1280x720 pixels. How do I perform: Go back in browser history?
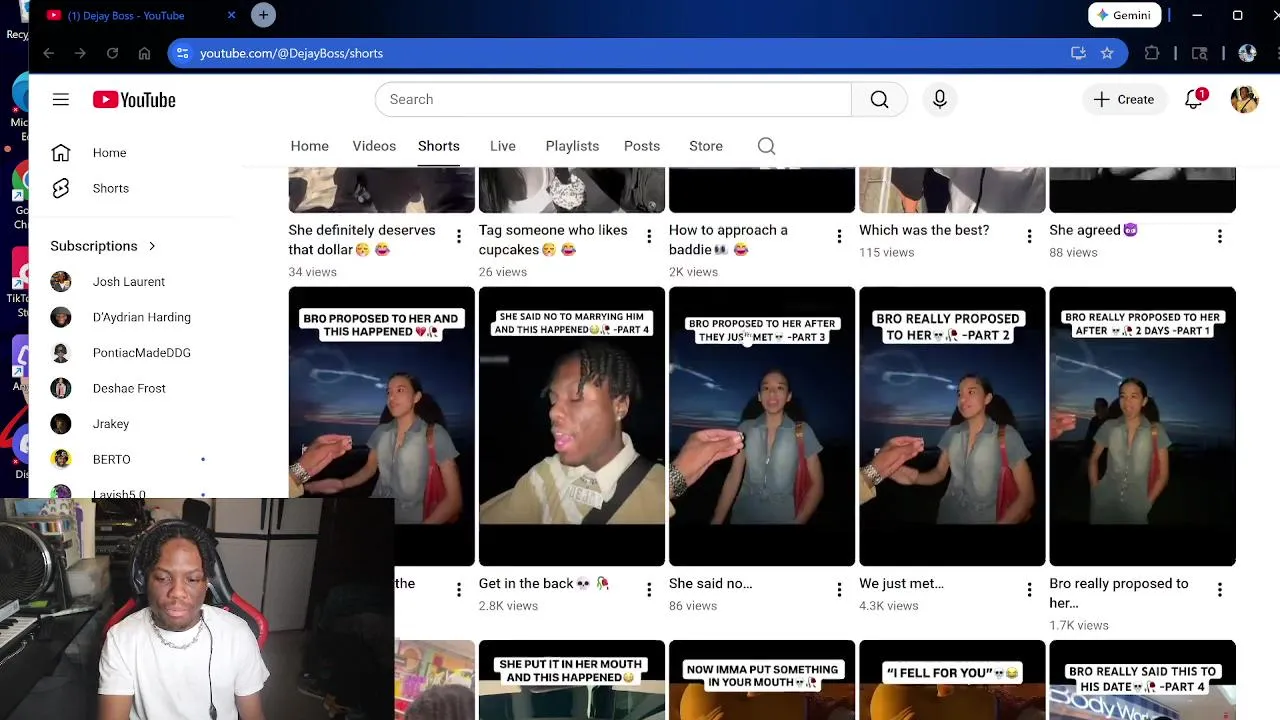(x=48, y=53)
